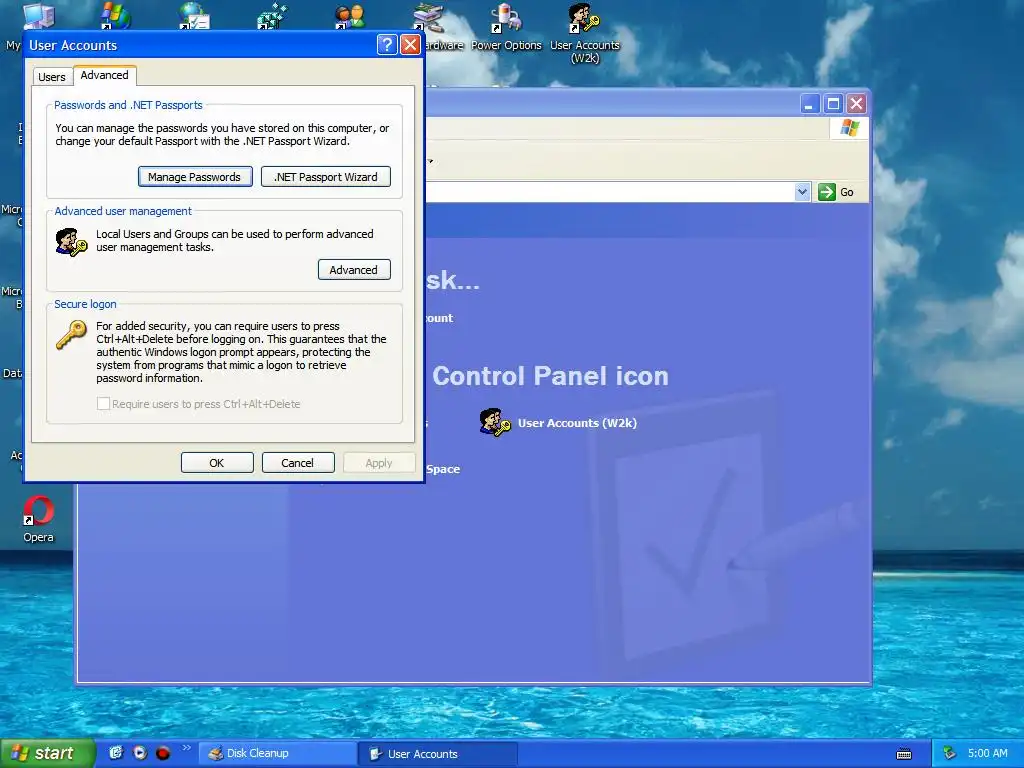Open Manage Passwords
The image size is (1024, 768).
[x=195, y=177]
